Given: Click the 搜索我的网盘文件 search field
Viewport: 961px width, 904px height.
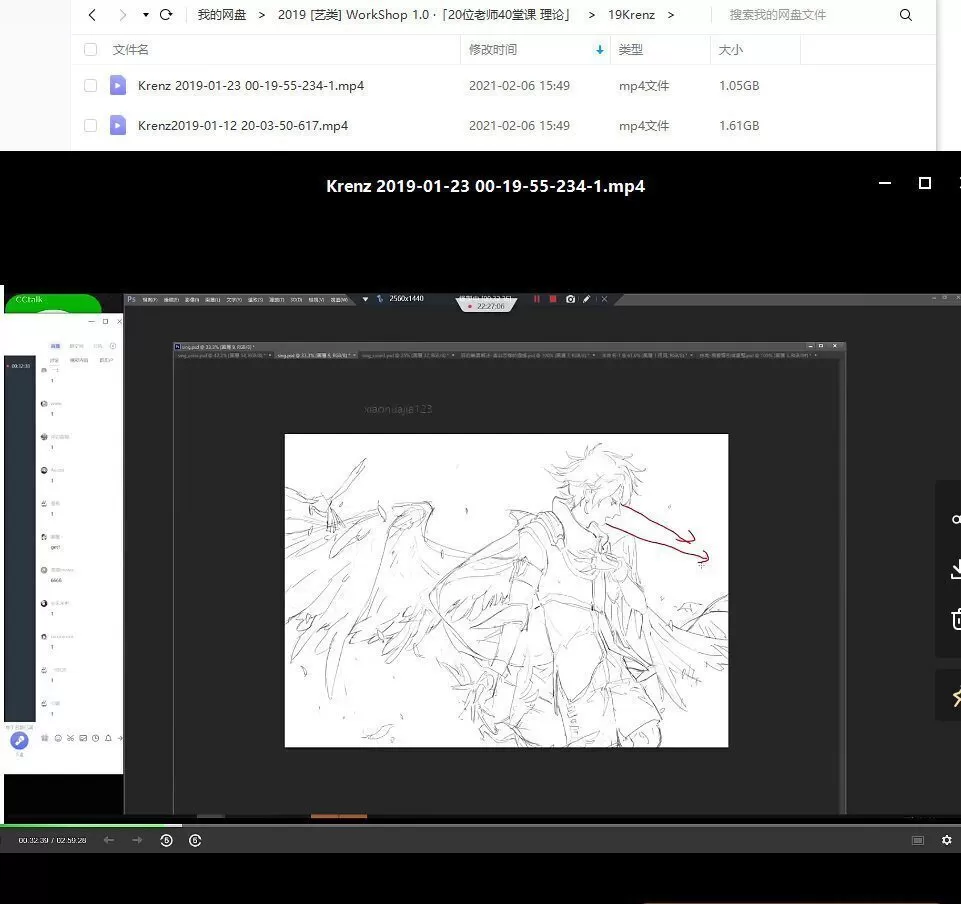Looking at the screenshot, I should coord(780,15).
